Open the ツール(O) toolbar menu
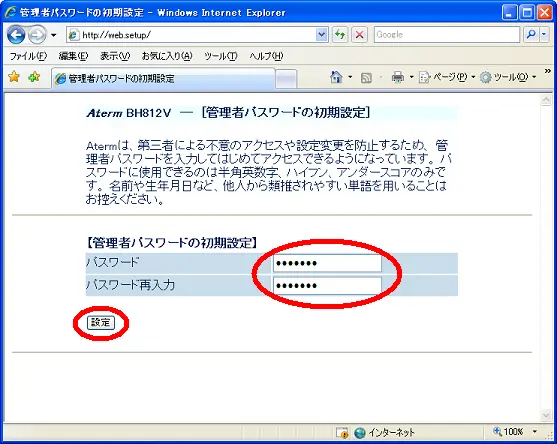The height and width of the screenshot is (444, 557). pyautogui.click(x=508, y=77)
